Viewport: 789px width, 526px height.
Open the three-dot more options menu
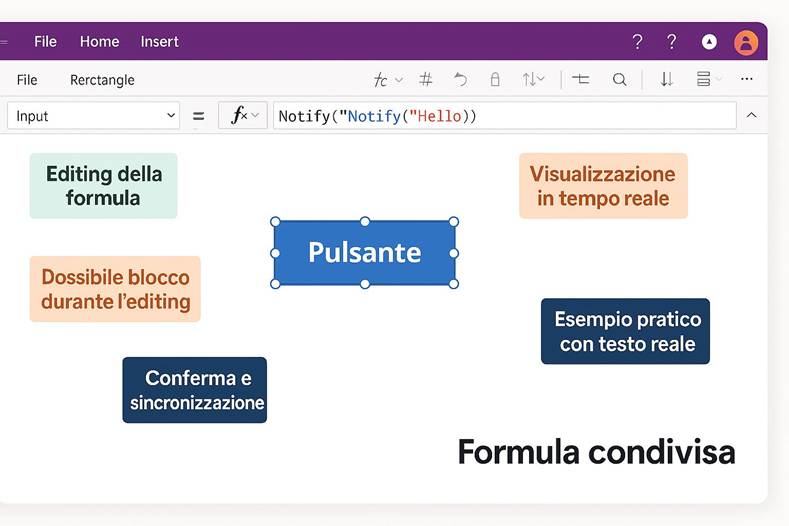coord(747,79)
